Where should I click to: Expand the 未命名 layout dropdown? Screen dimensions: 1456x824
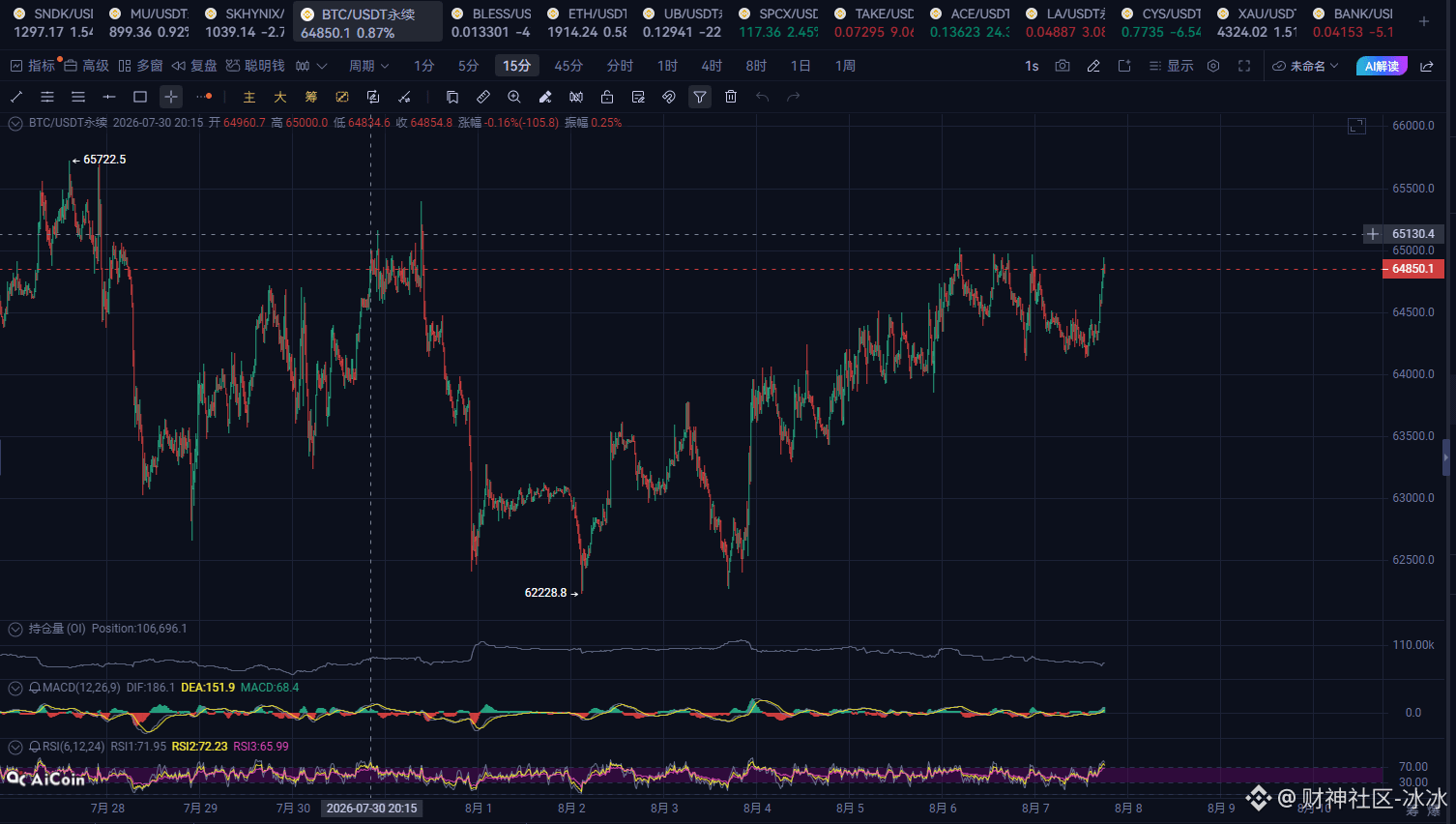(x=1305, y=66)
